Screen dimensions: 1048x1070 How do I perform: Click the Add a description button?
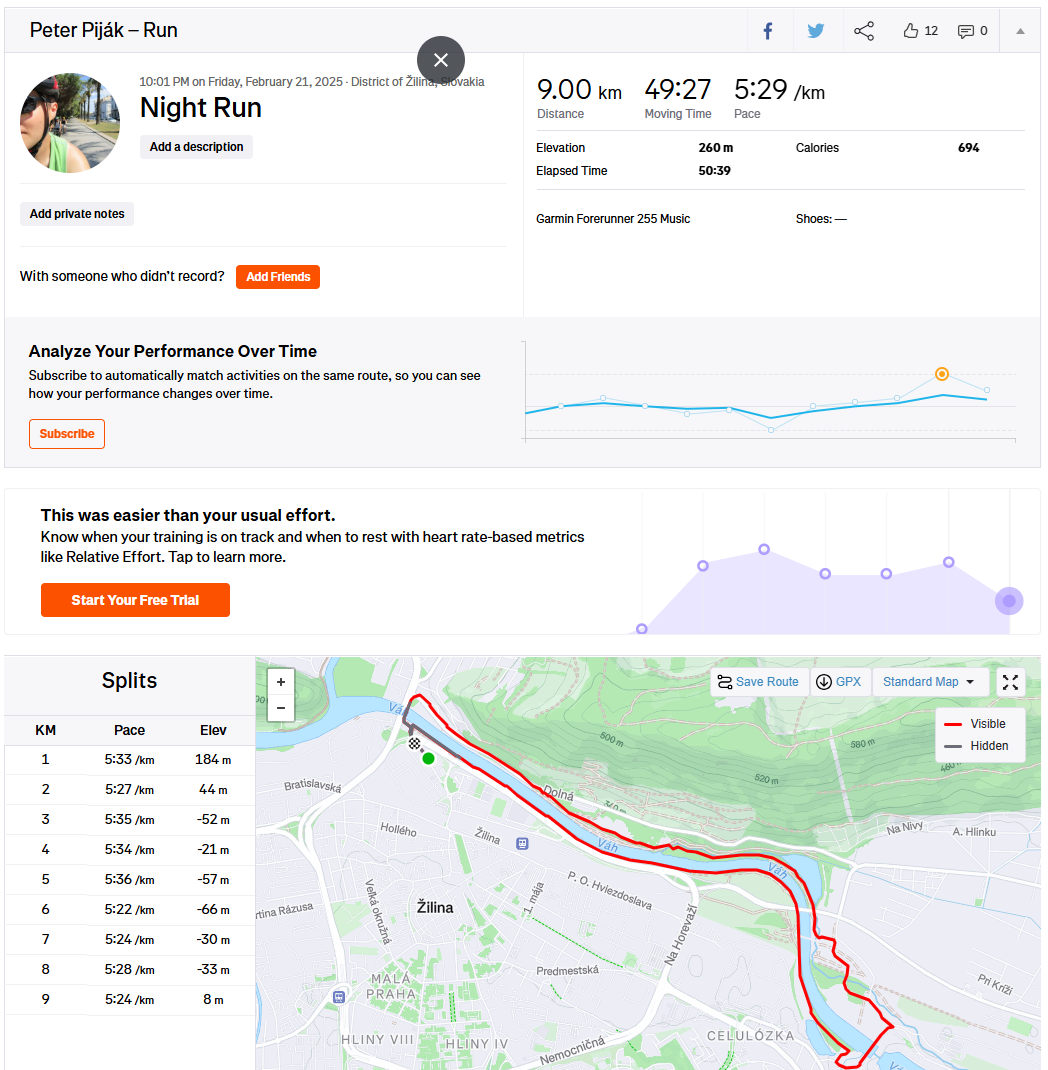pyautogui.click(x=196, y=147)
